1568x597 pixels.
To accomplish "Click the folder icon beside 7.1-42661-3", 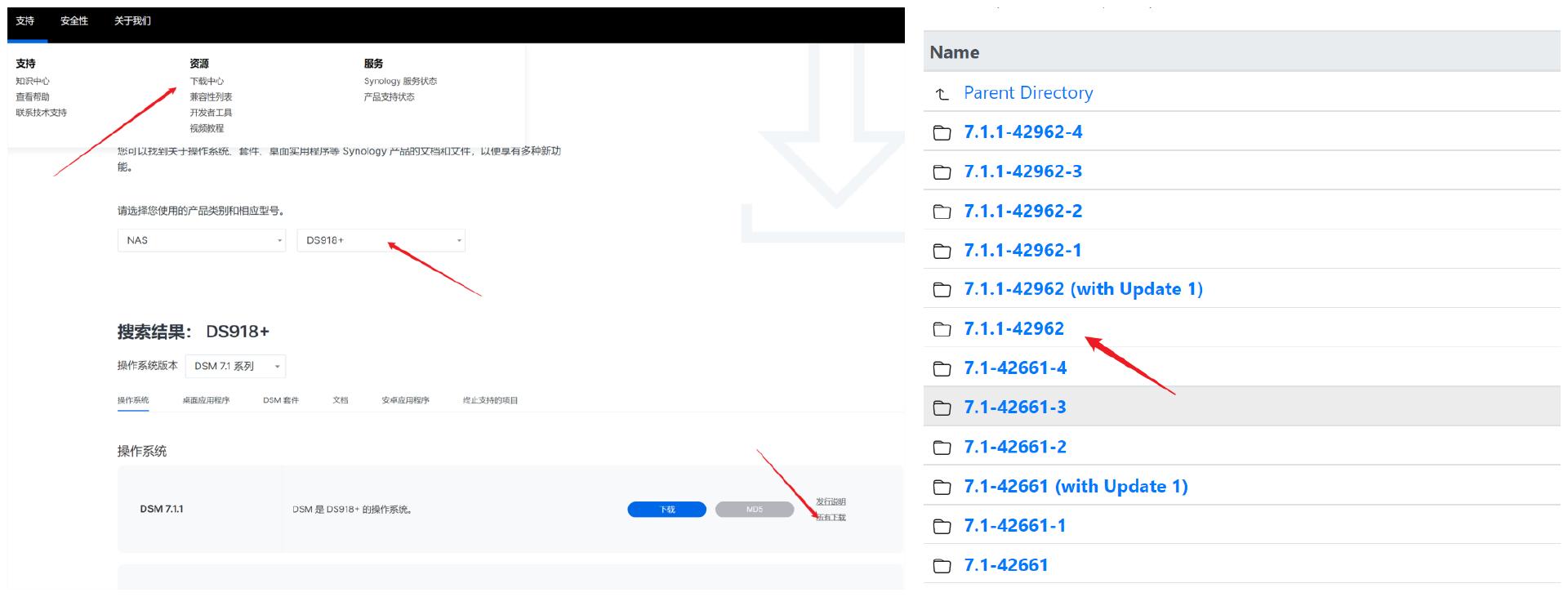I will pos(942,408).
